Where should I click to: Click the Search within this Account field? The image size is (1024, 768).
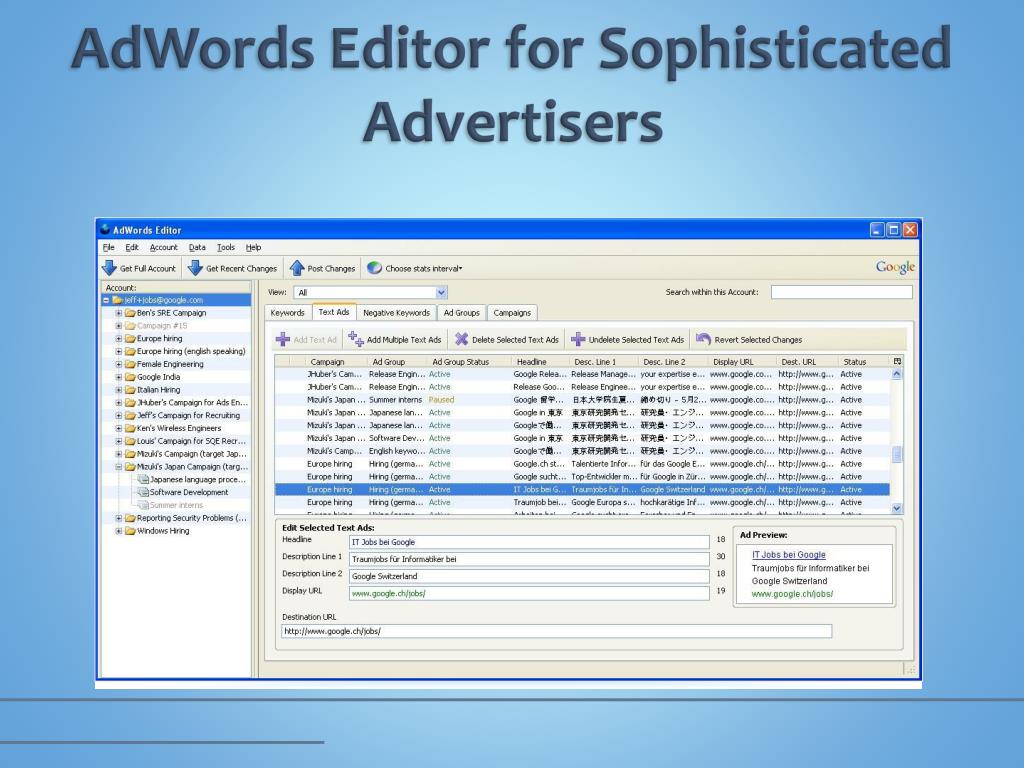[x=841, y=292]
